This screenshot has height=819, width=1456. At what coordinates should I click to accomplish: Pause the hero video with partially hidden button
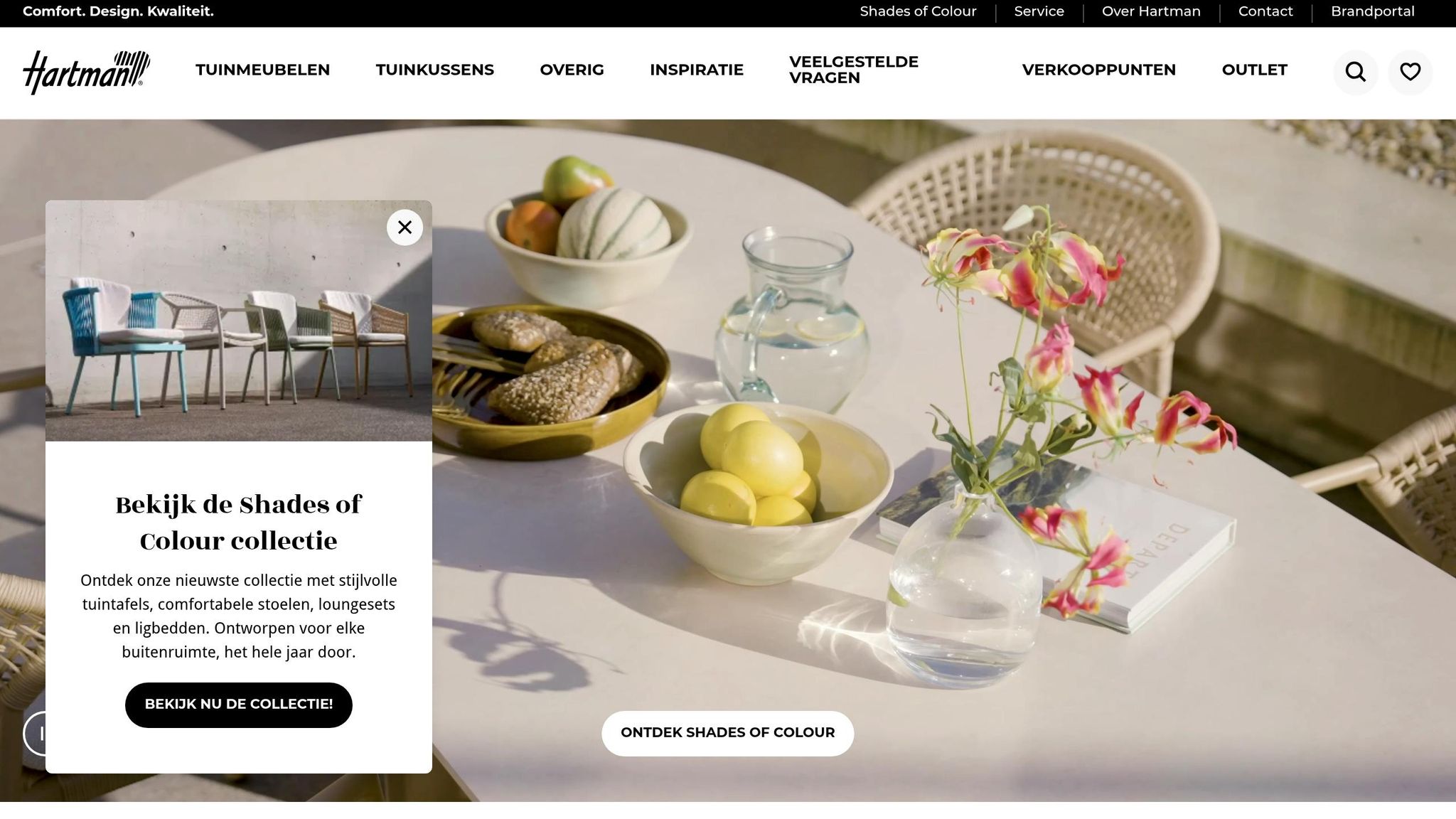tap(33, 733)
